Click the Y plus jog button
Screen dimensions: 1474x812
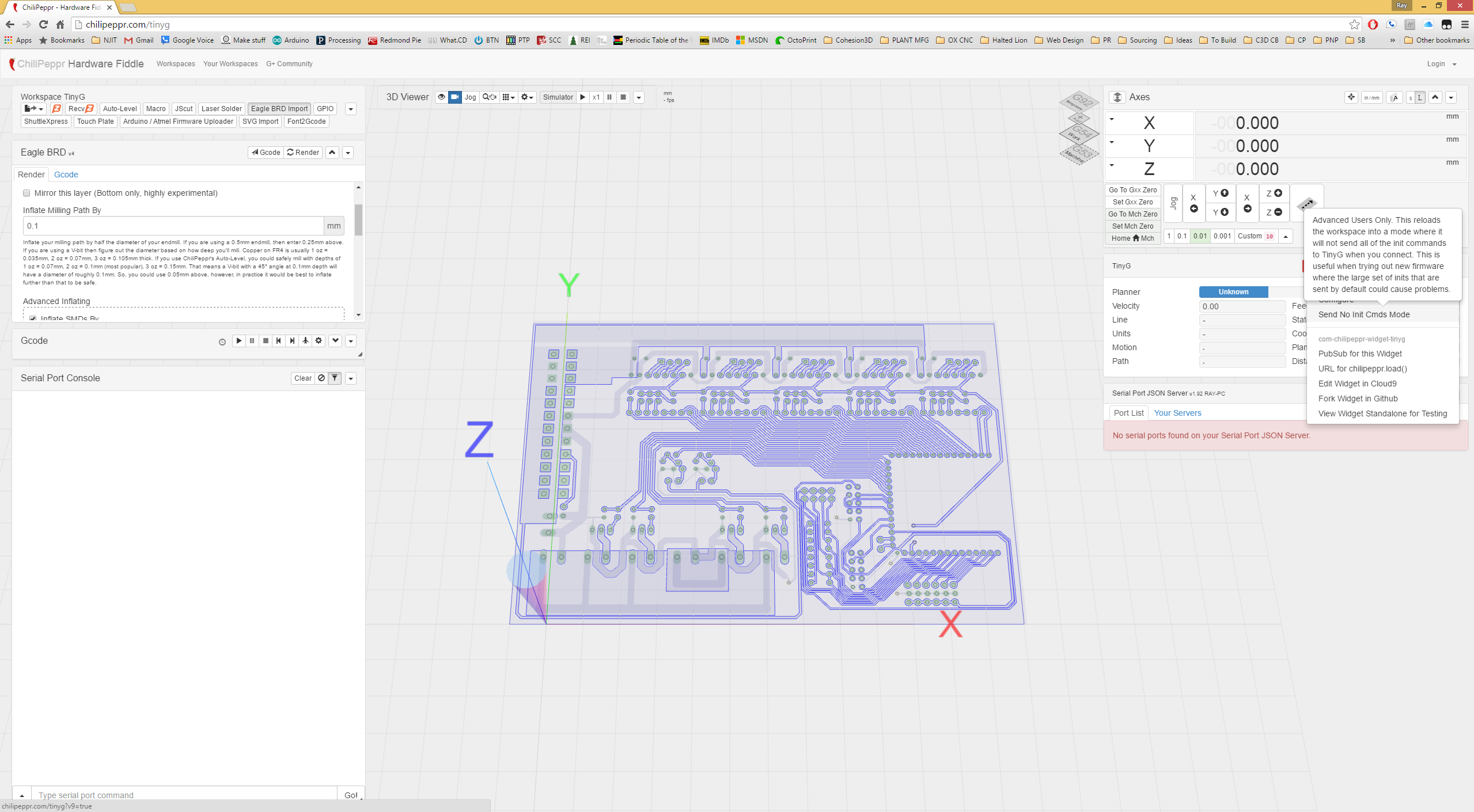[1220, 193]
